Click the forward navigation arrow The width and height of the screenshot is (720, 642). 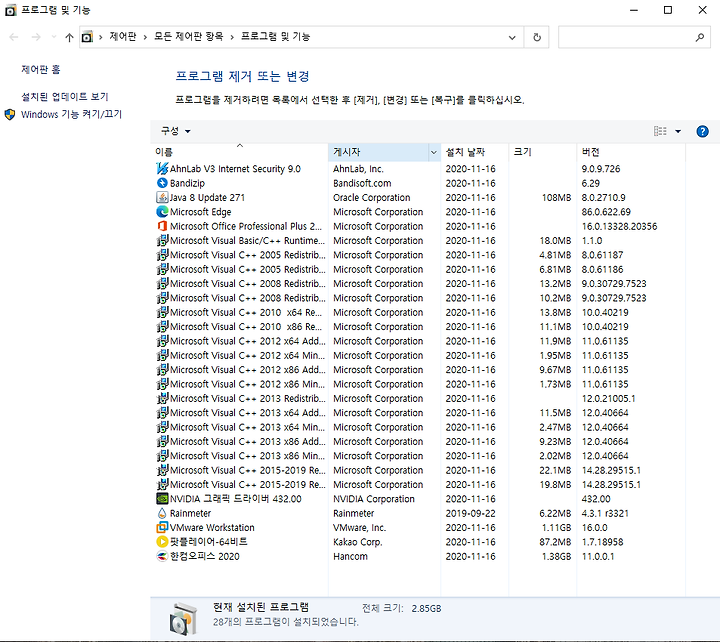[36, 37]
